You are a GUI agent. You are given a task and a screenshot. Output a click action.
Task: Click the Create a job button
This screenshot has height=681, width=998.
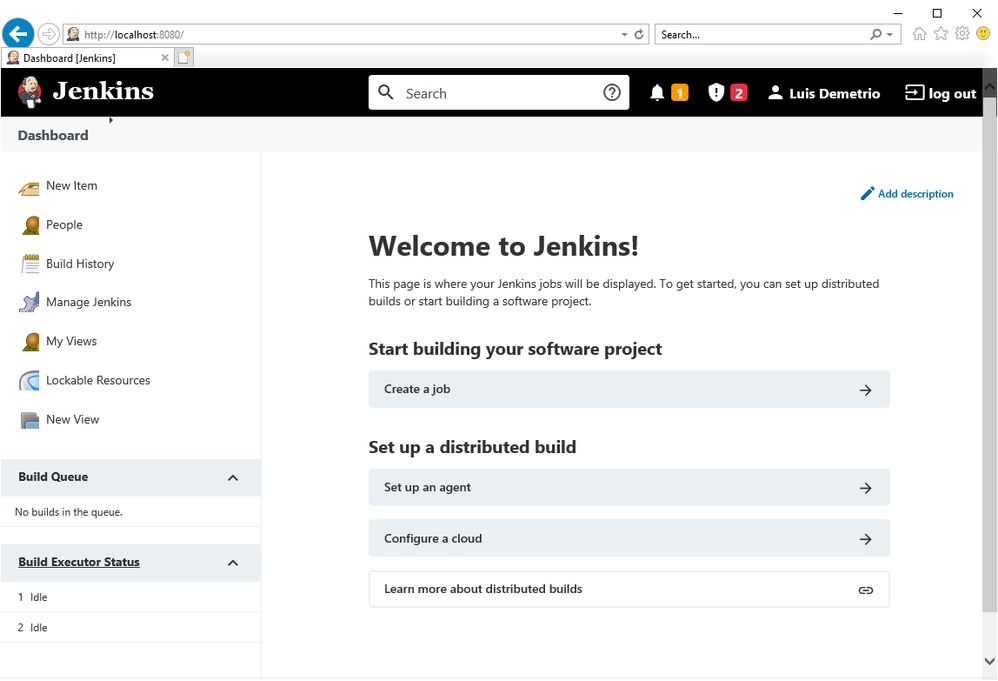tap(629, 390)
